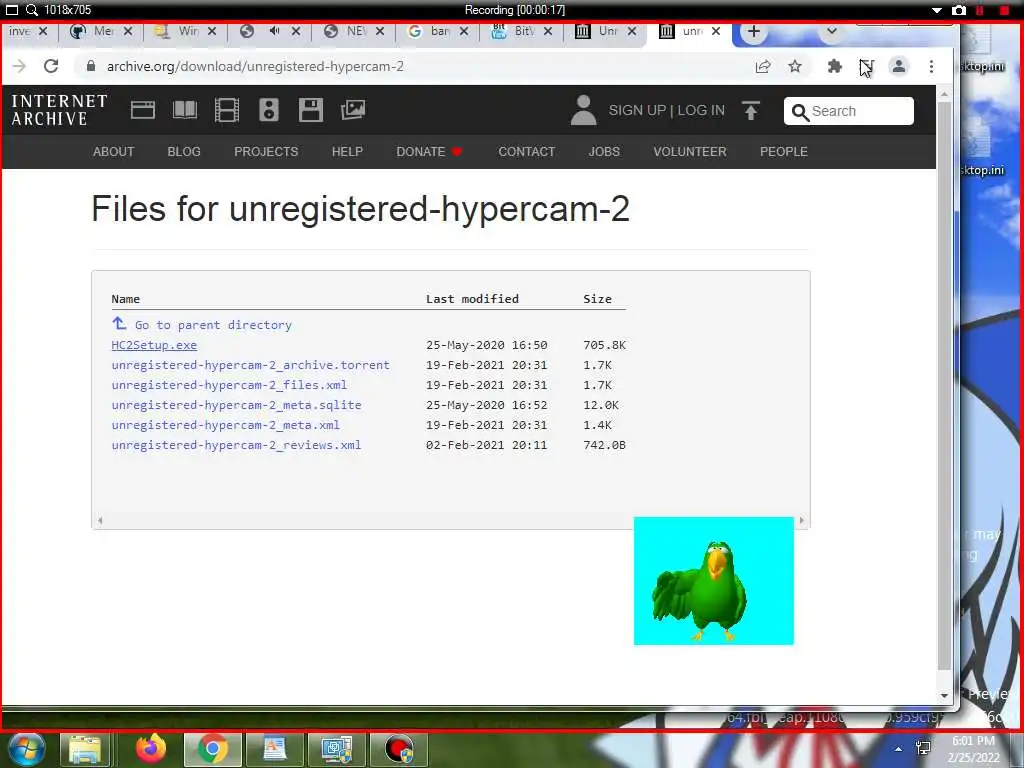Open the tab search chevron dropdown
The width and height of the screenshot is (1024, 768).
point(831,31)
